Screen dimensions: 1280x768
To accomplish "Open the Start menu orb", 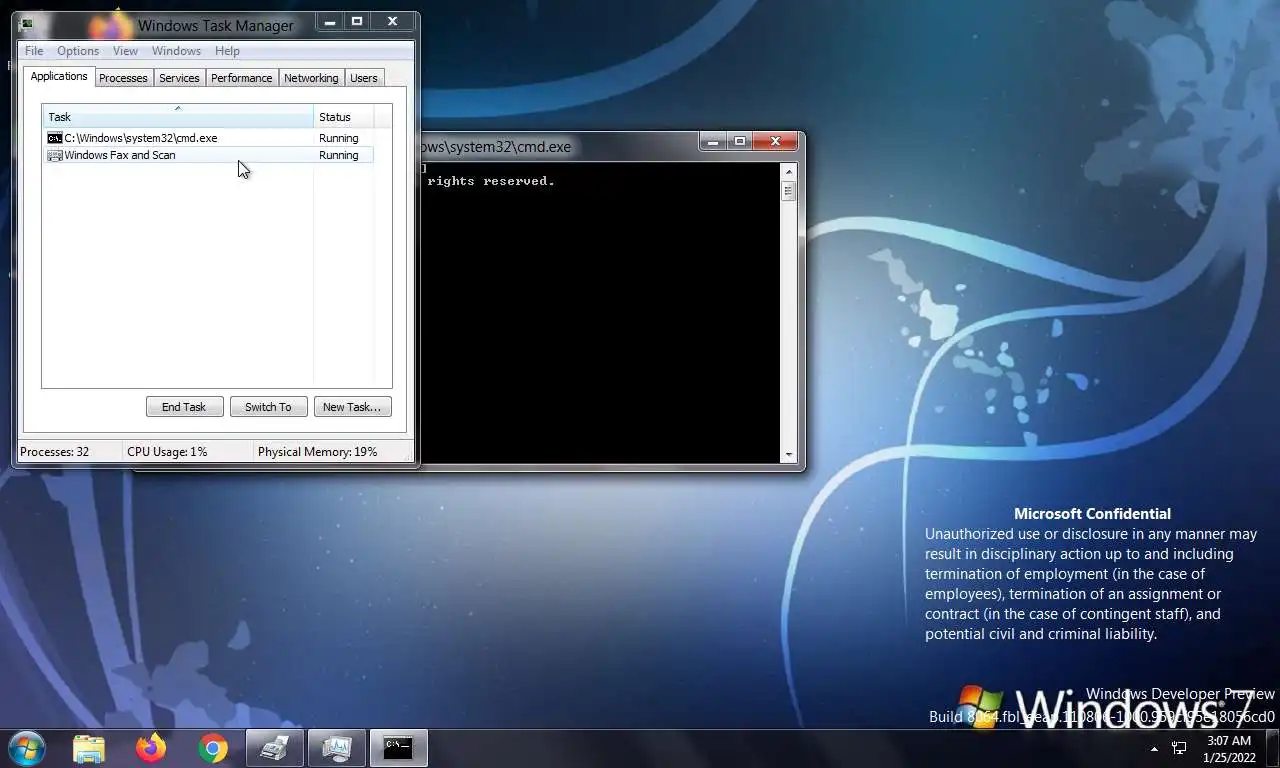I will [x=25, y=748].
